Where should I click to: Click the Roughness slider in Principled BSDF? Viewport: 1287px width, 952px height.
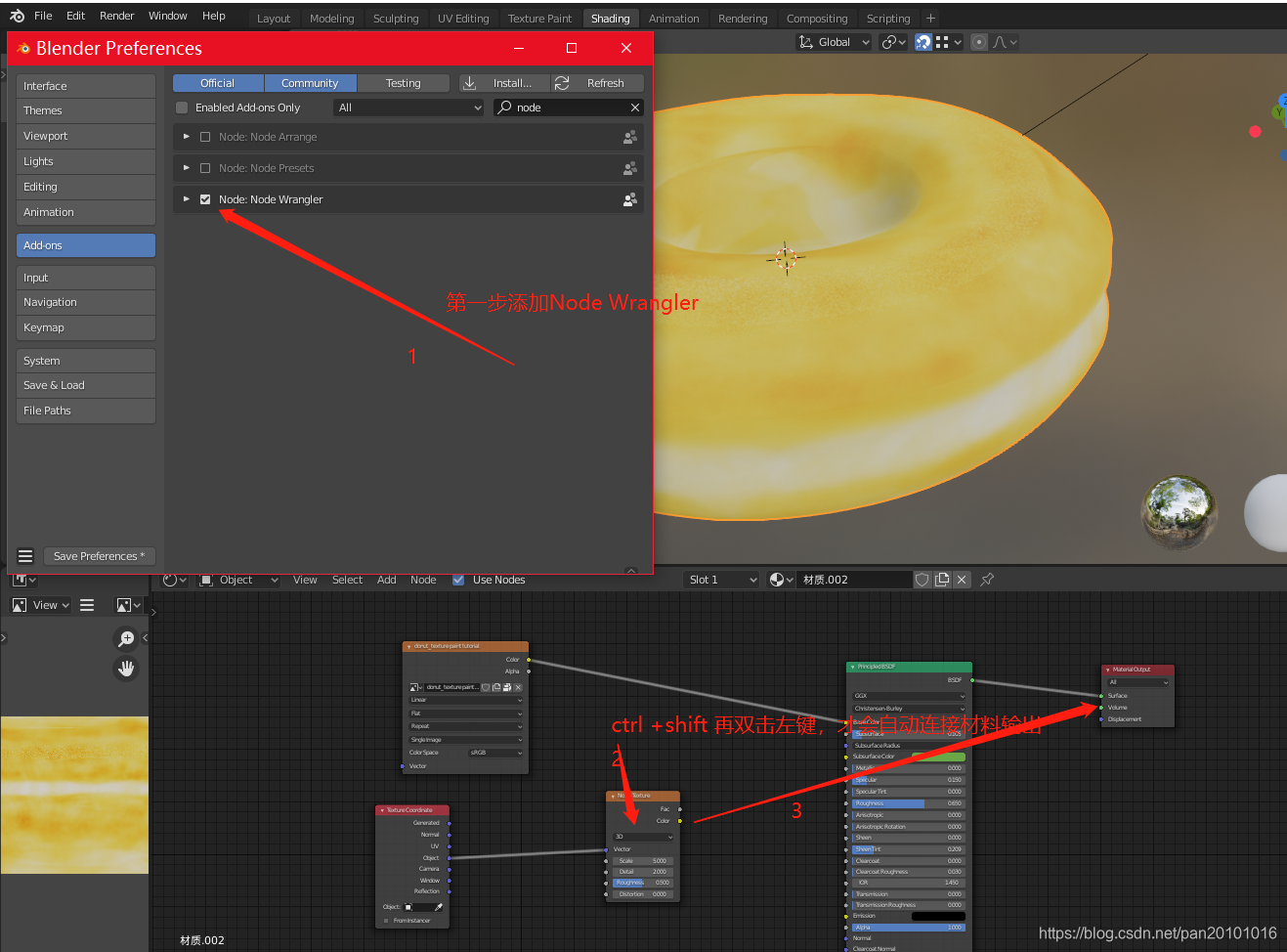pos(908,803)
